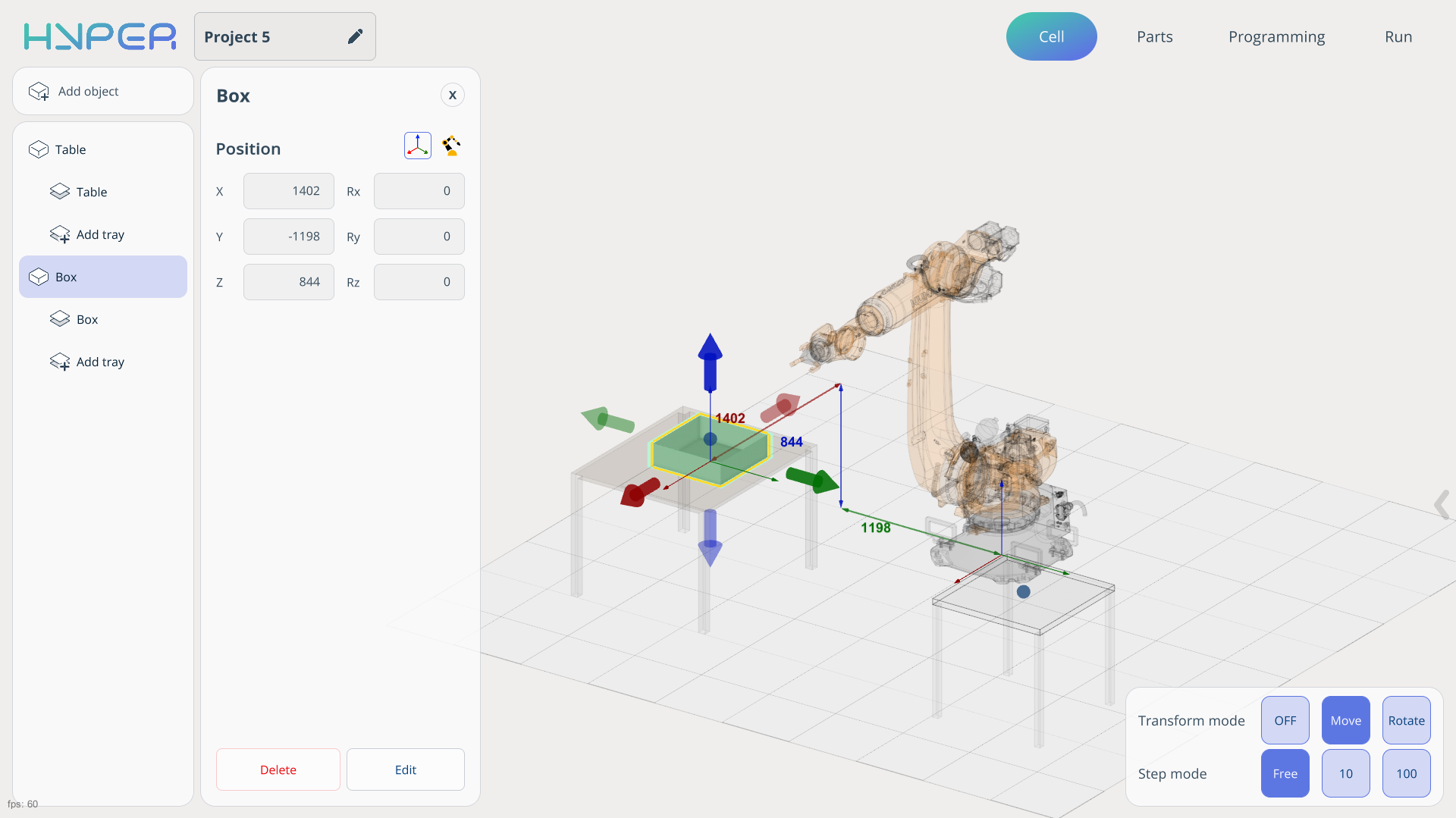Screen dimensions: 1456x818
Task: Select the coordinate axes reference icon
Action: [417, 146]
